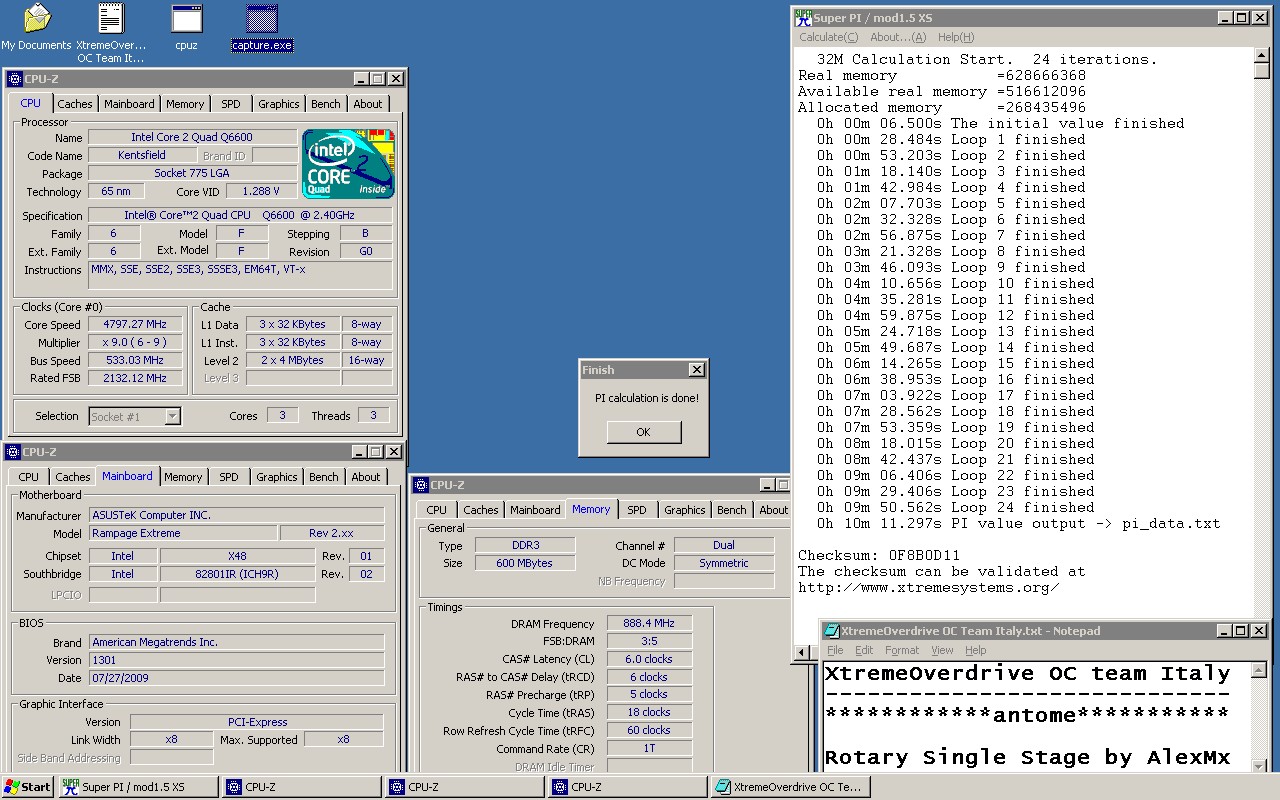Switch to SPD tab in top CPU-Z
The height and width of the screenshot is (800, 1280).
[231, 104]
